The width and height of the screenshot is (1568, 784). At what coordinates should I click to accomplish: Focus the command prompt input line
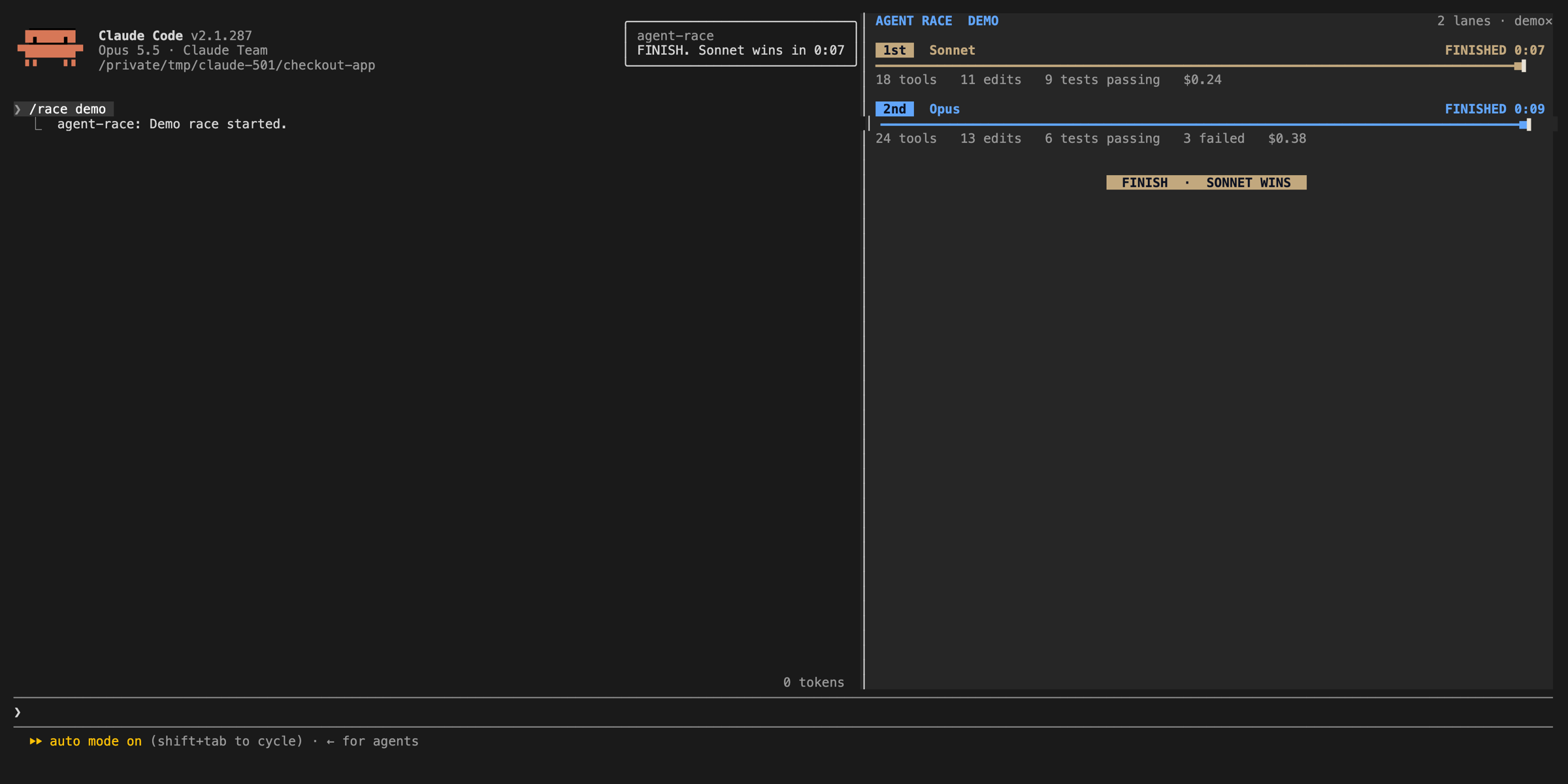tap(783, 712)
